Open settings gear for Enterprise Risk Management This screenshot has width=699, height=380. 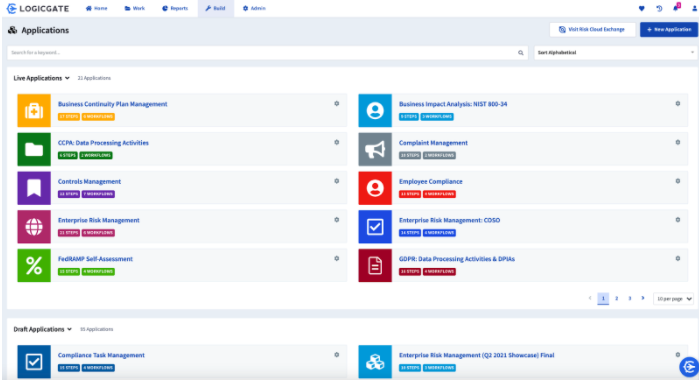click(337, 220)
